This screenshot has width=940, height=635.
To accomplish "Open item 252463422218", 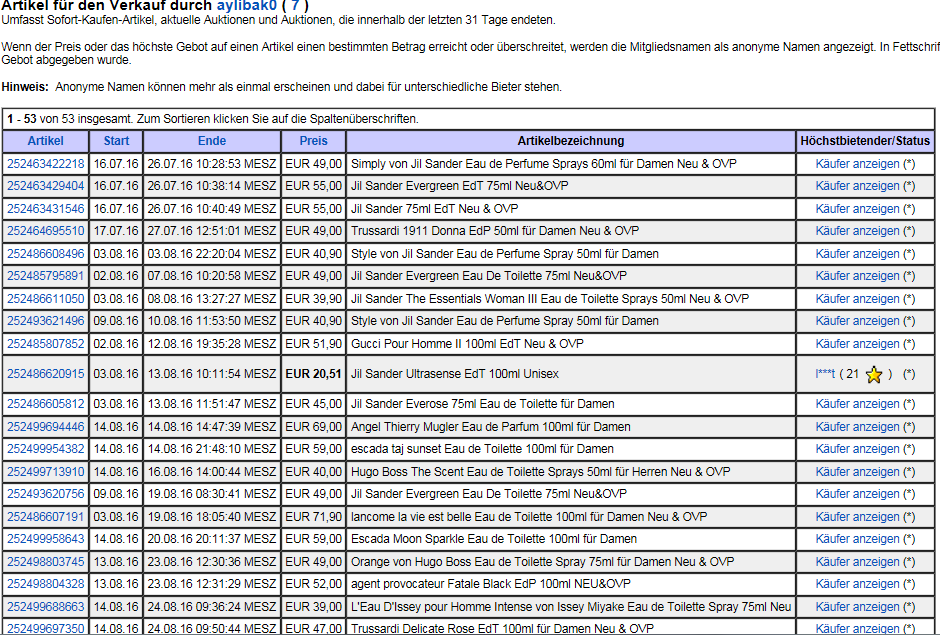I will (46, 164).
